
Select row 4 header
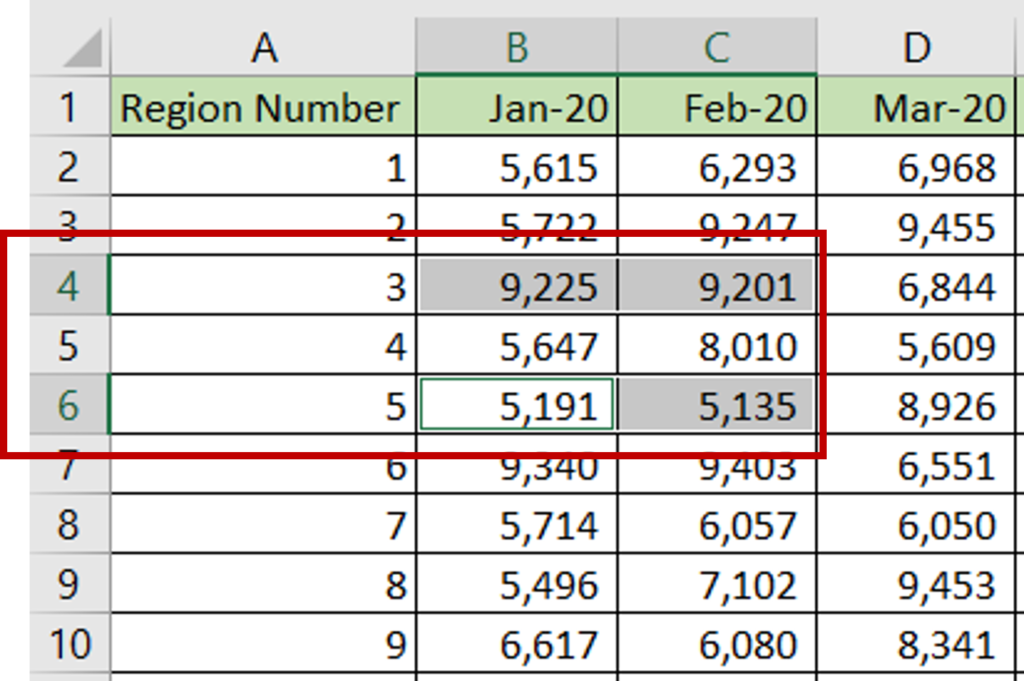(70, 285)
